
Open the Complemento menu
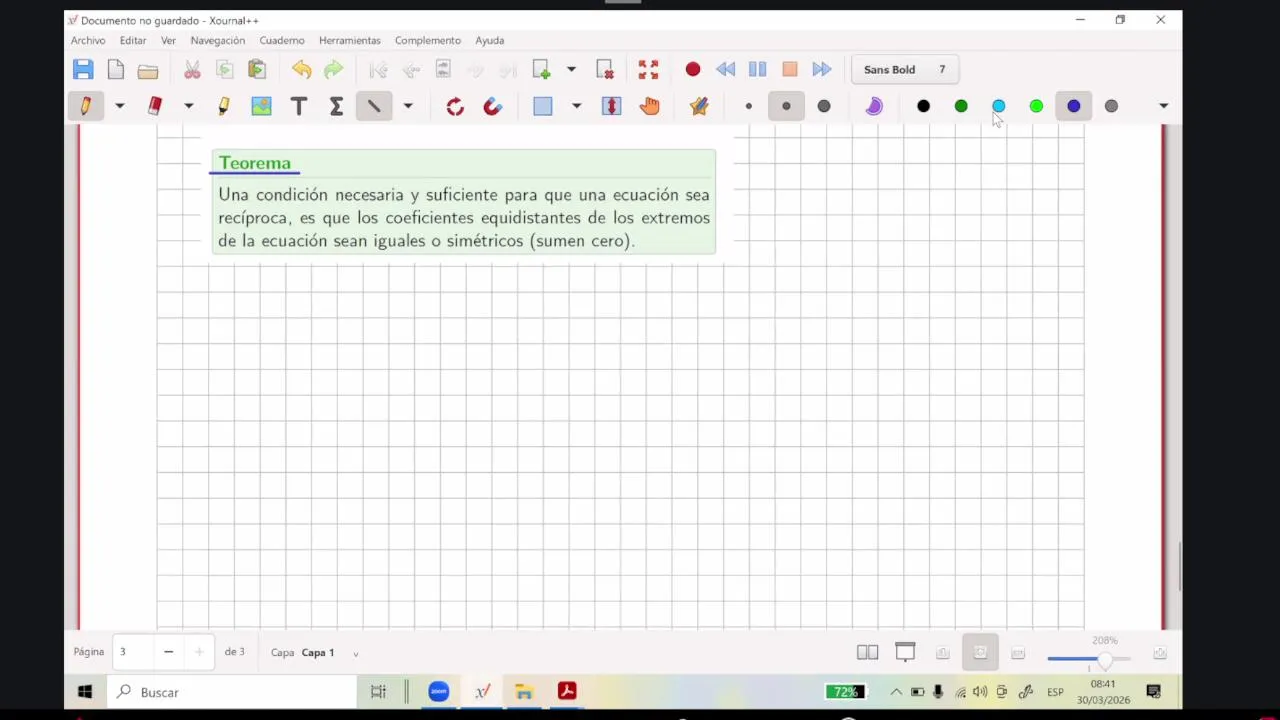point(428,40)
